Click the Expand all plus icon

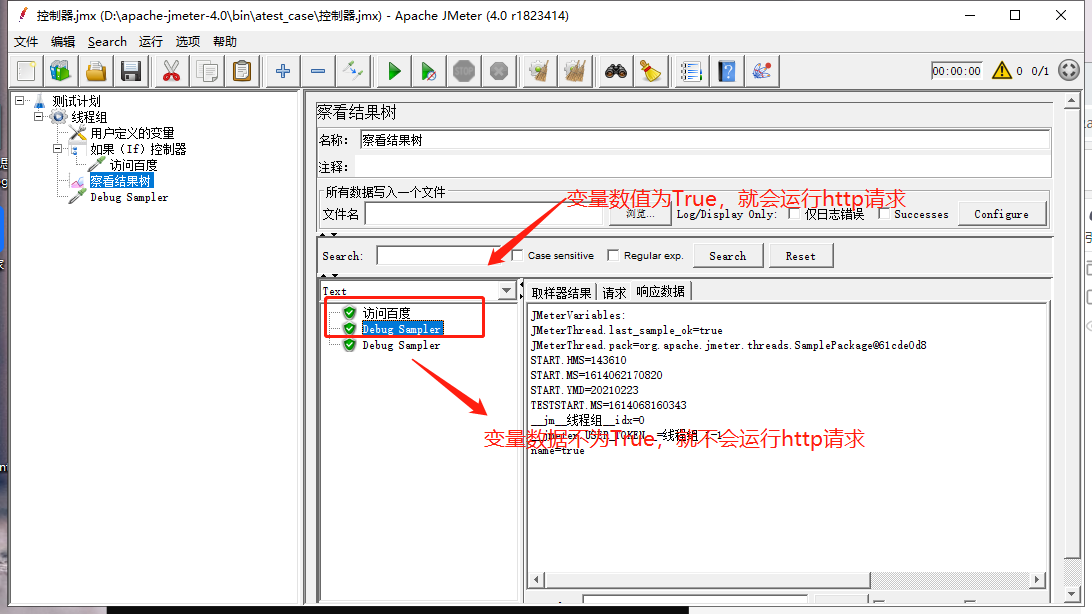click(x=283, y=71)
